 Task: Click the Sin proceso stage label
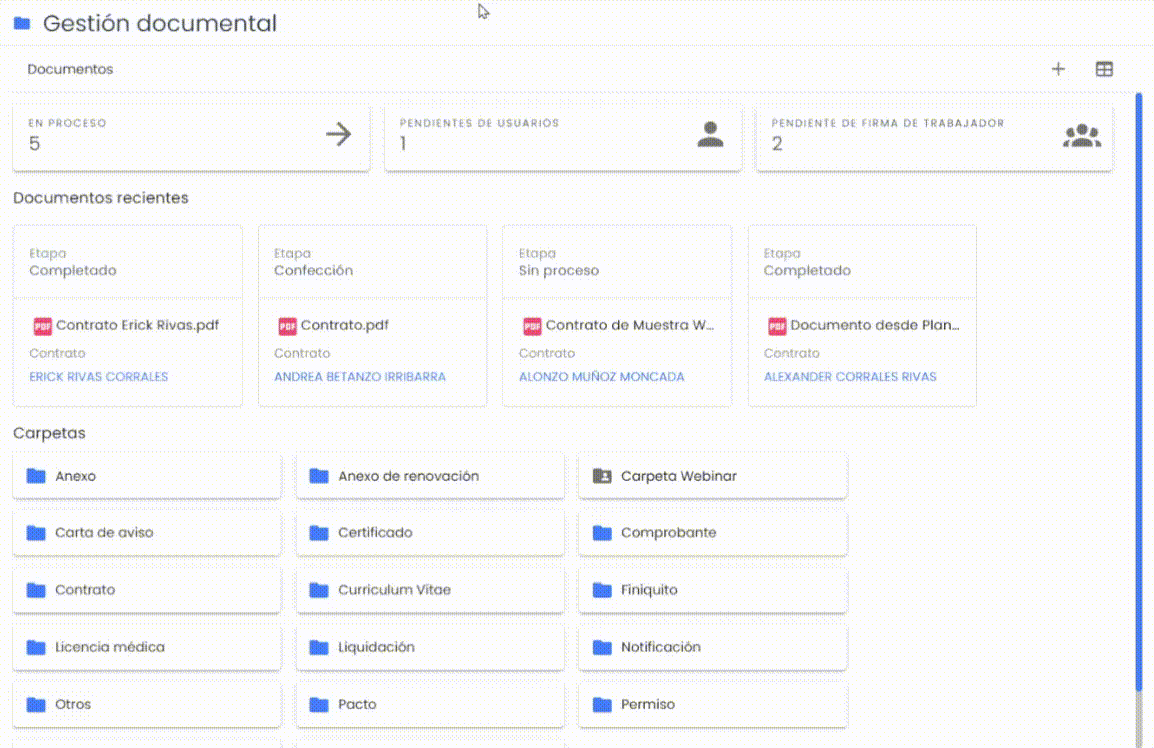click(559, 270)
